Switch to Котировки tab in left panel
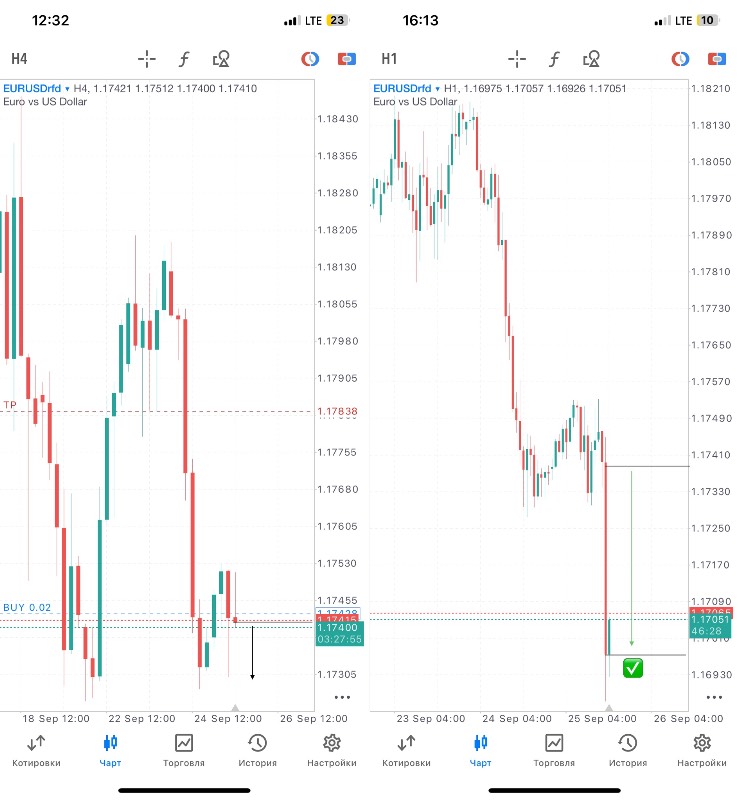This screenshot has width=739, height=800. pyautogui.click(x=36, y=750)
